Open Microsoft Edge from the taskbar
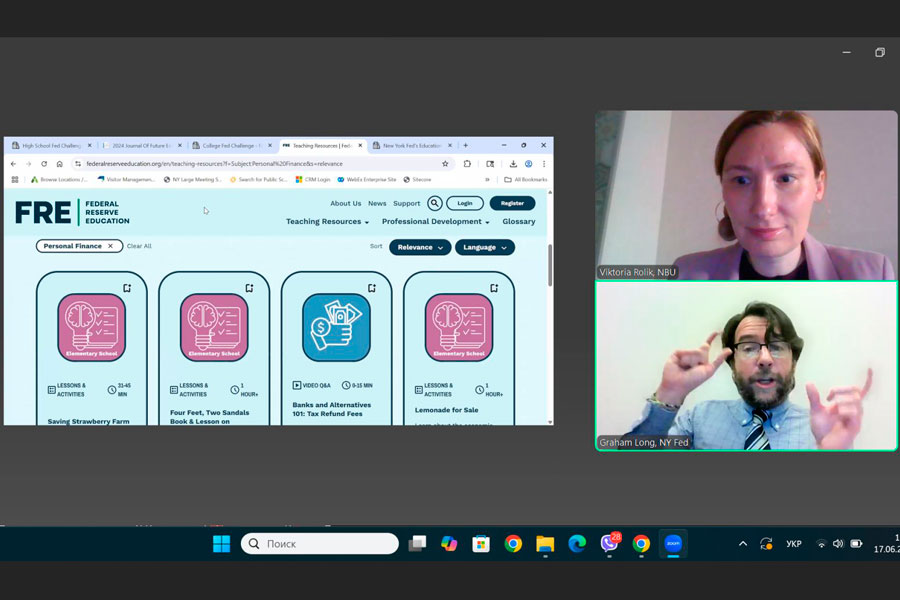Viewport: 900px width, 600px height. pyautogui.click(x=577, y=544)
